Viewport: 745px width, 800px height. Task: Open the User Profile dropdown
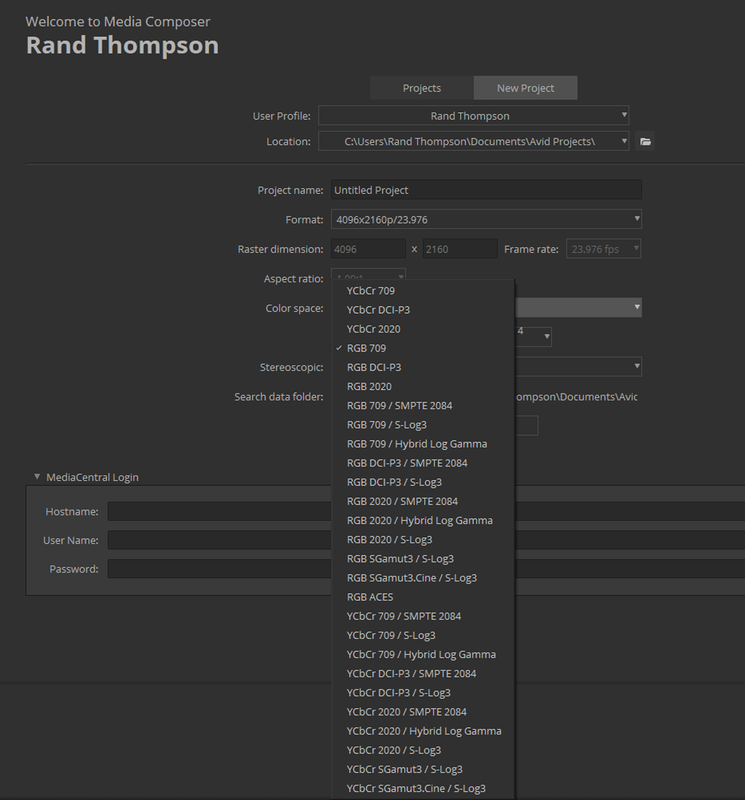click(474, 116)
